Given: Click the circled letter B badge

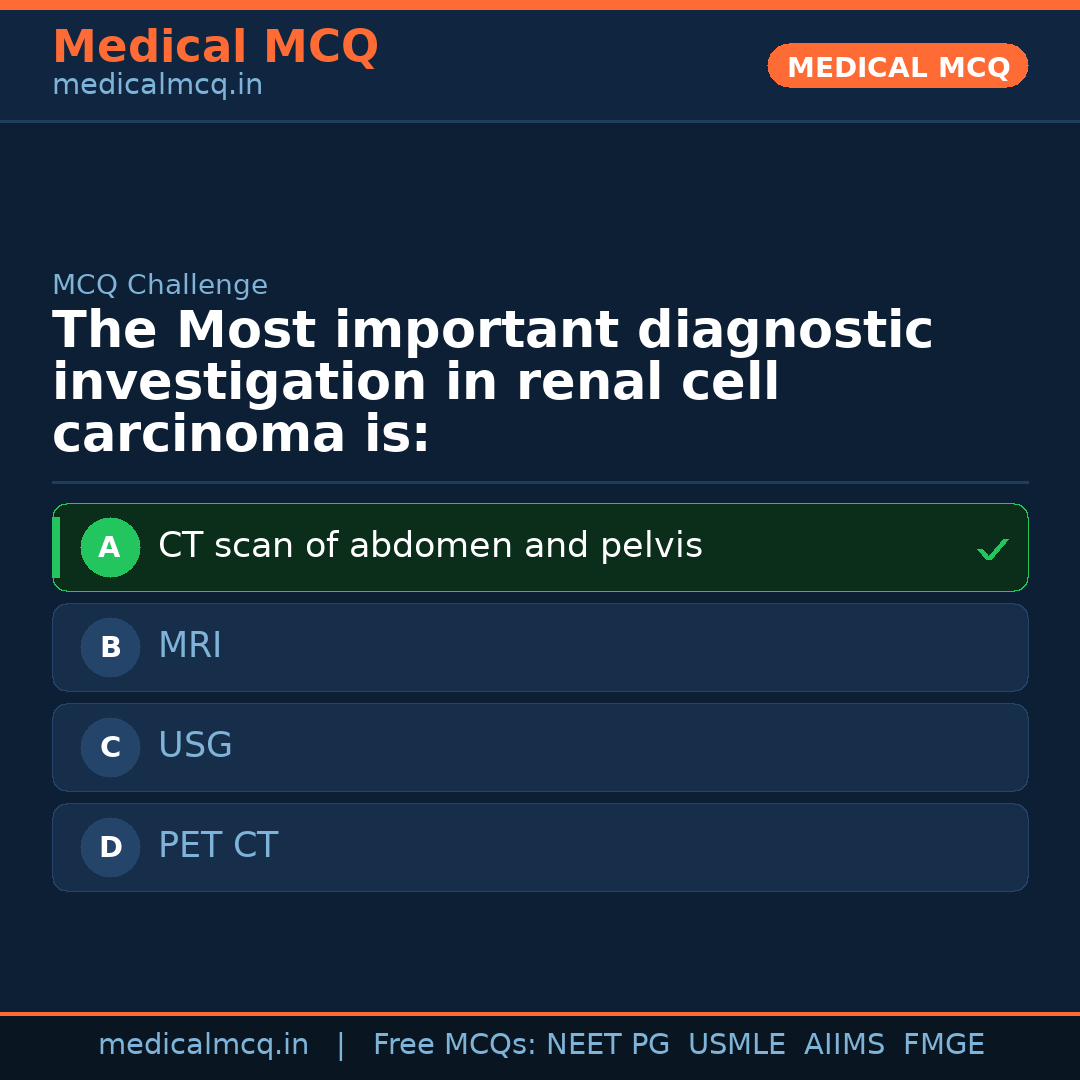Looking at the screenshot, I should pos(110,647).
